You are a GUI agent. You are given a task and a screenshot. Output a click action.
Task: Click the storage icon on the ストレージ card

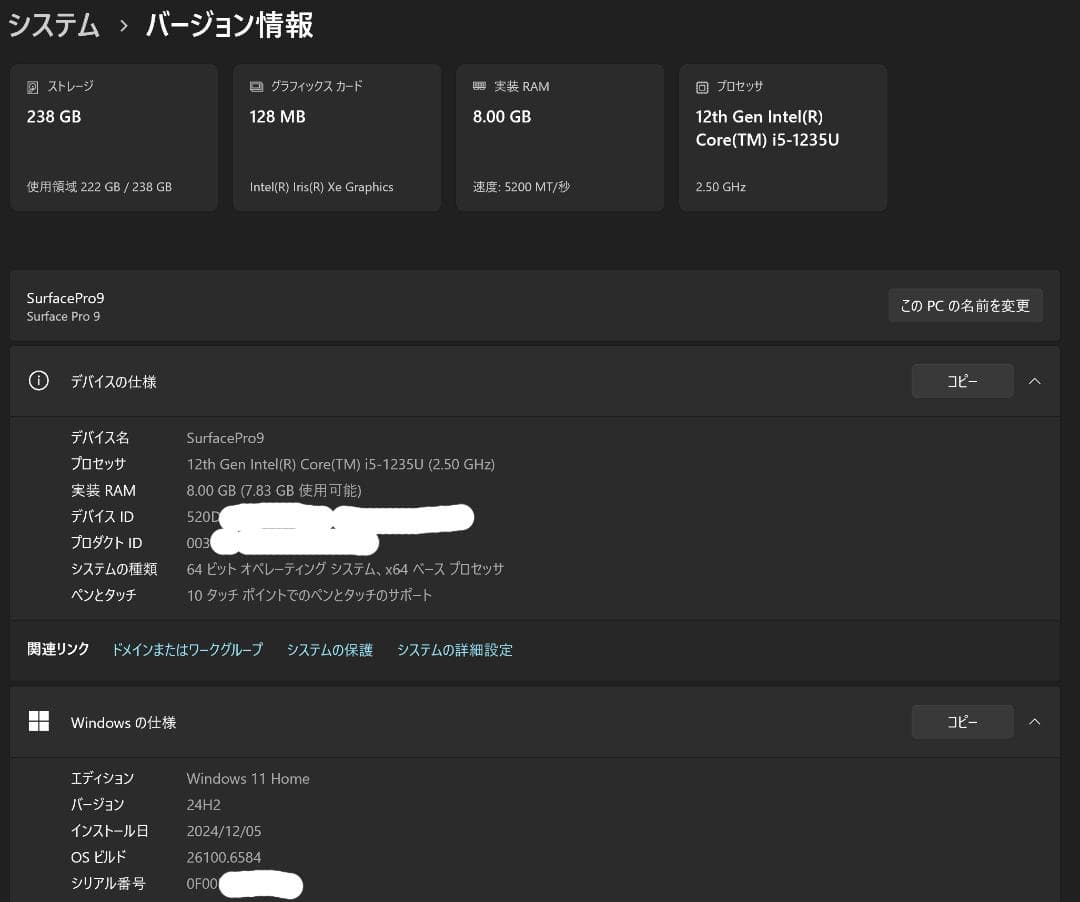pos(34,86)
